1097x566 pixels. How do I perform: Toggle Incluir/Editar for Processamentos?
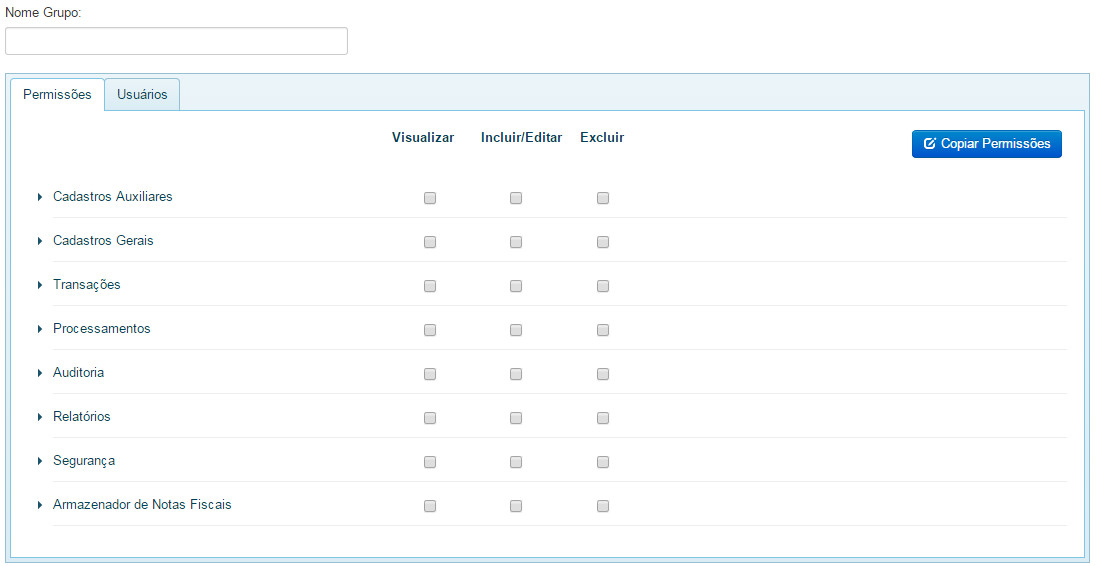coord(516,330)
